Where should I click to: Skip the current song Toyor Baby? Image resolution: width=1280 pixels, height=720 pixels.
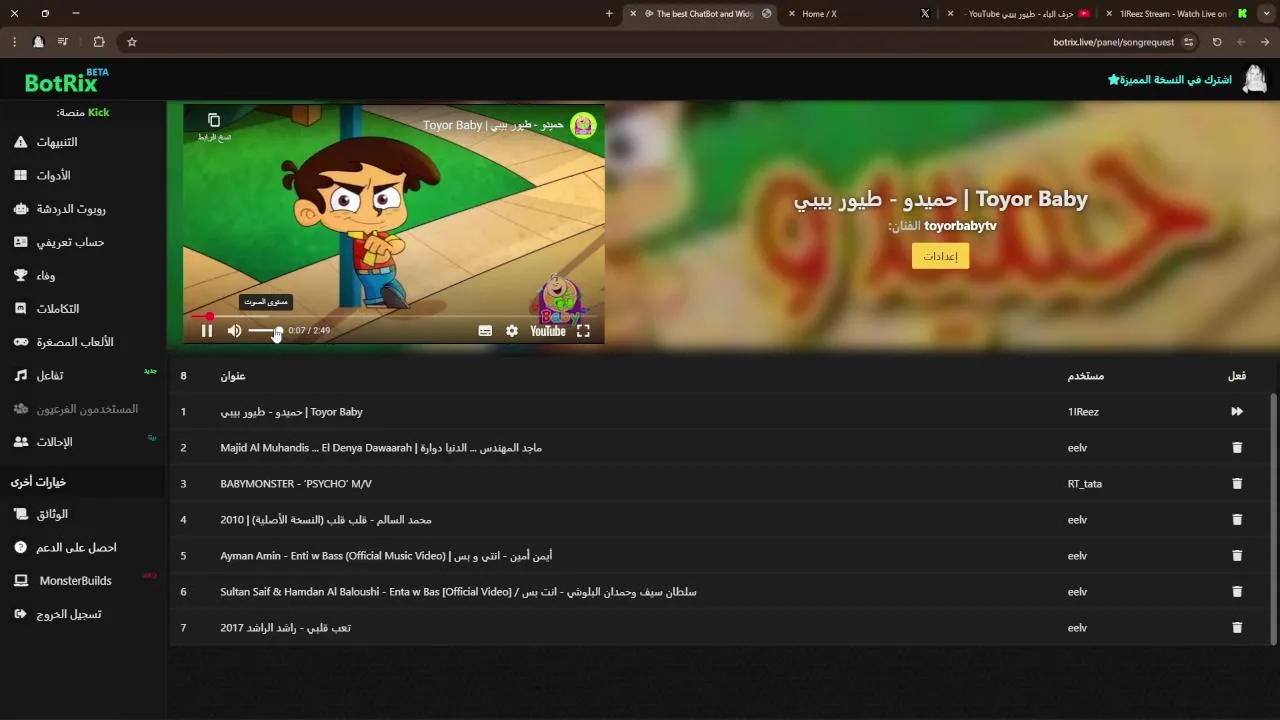[1237, 412]
